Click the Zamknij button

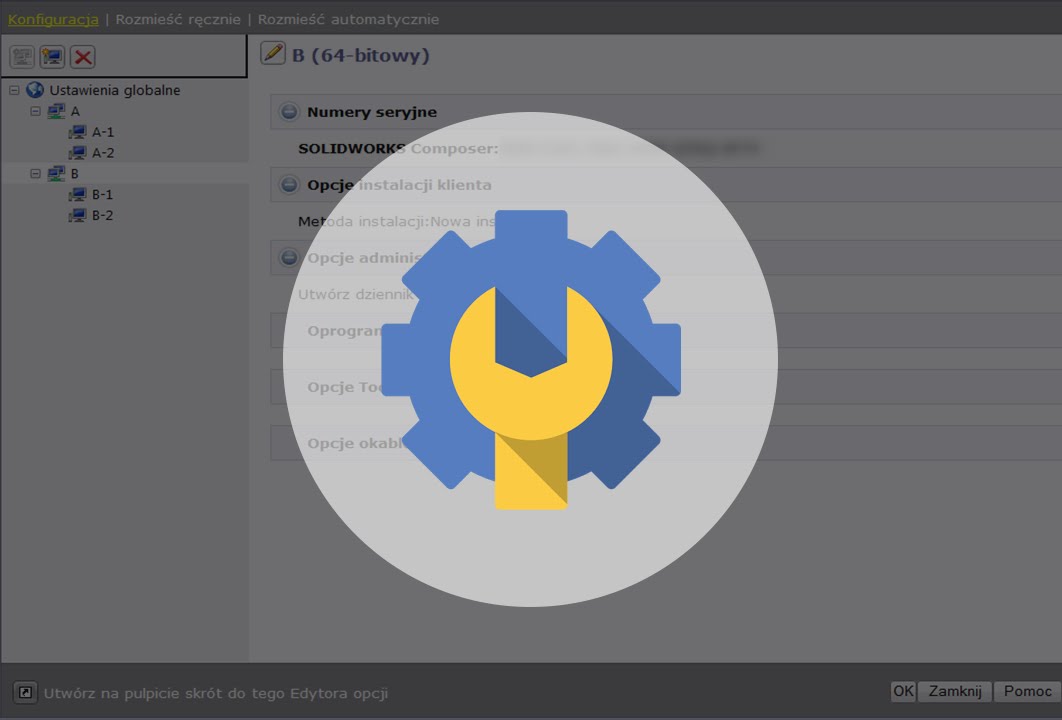[x=955, y=691]
